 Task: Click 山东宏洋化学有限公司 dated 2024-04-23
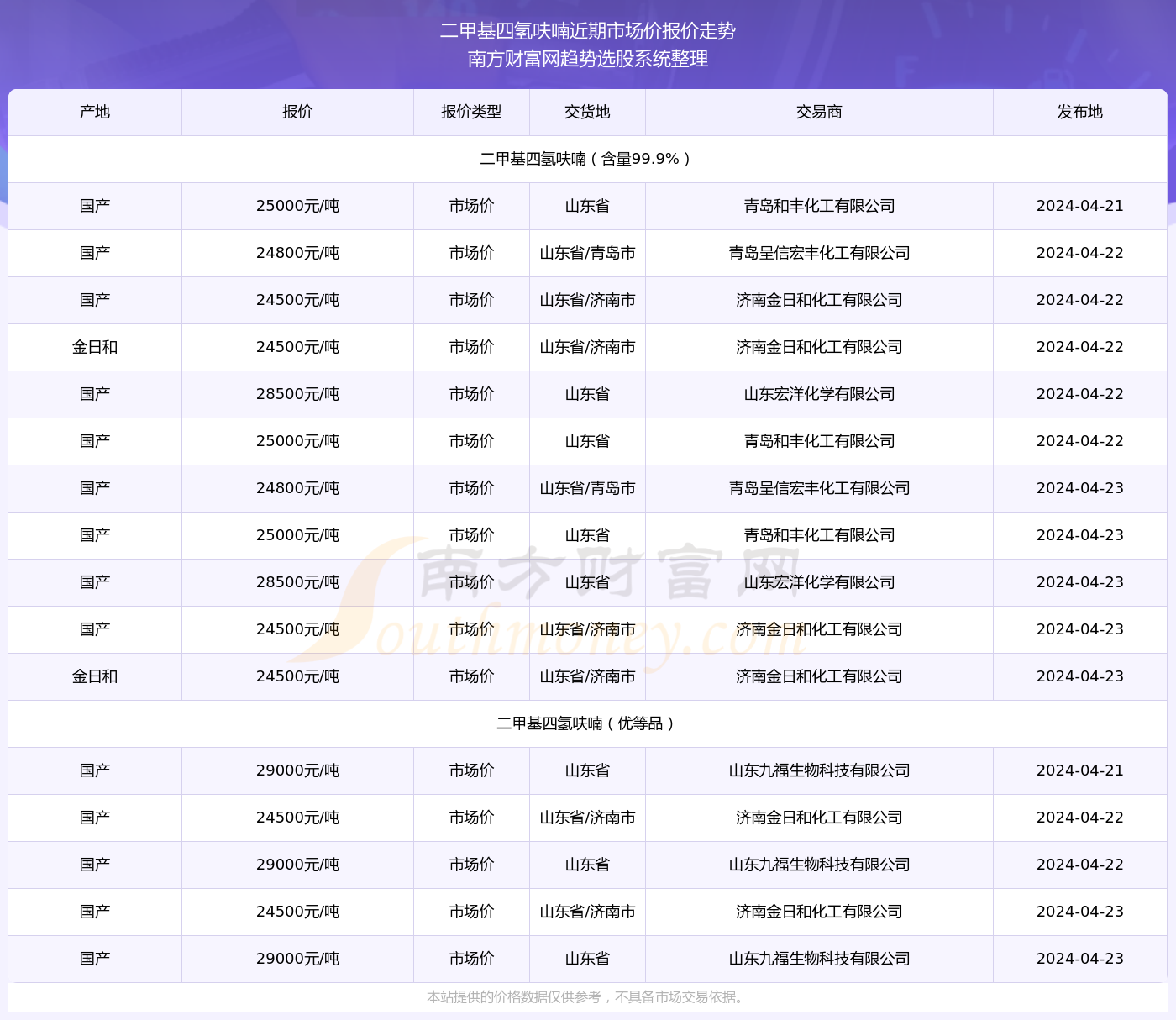pos(819,582)
